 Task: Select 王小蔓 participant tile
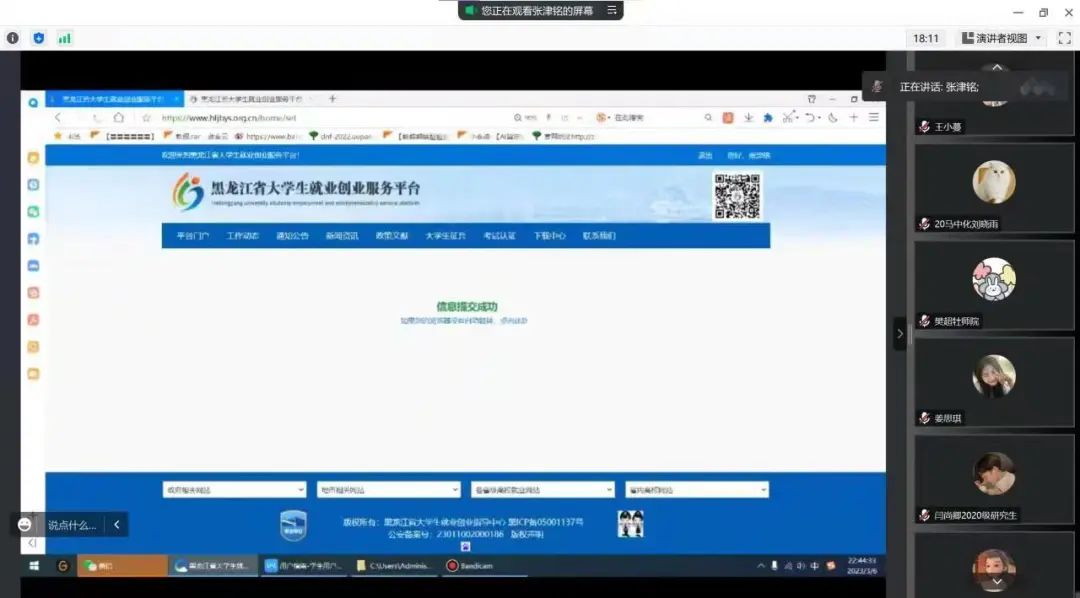994,96
